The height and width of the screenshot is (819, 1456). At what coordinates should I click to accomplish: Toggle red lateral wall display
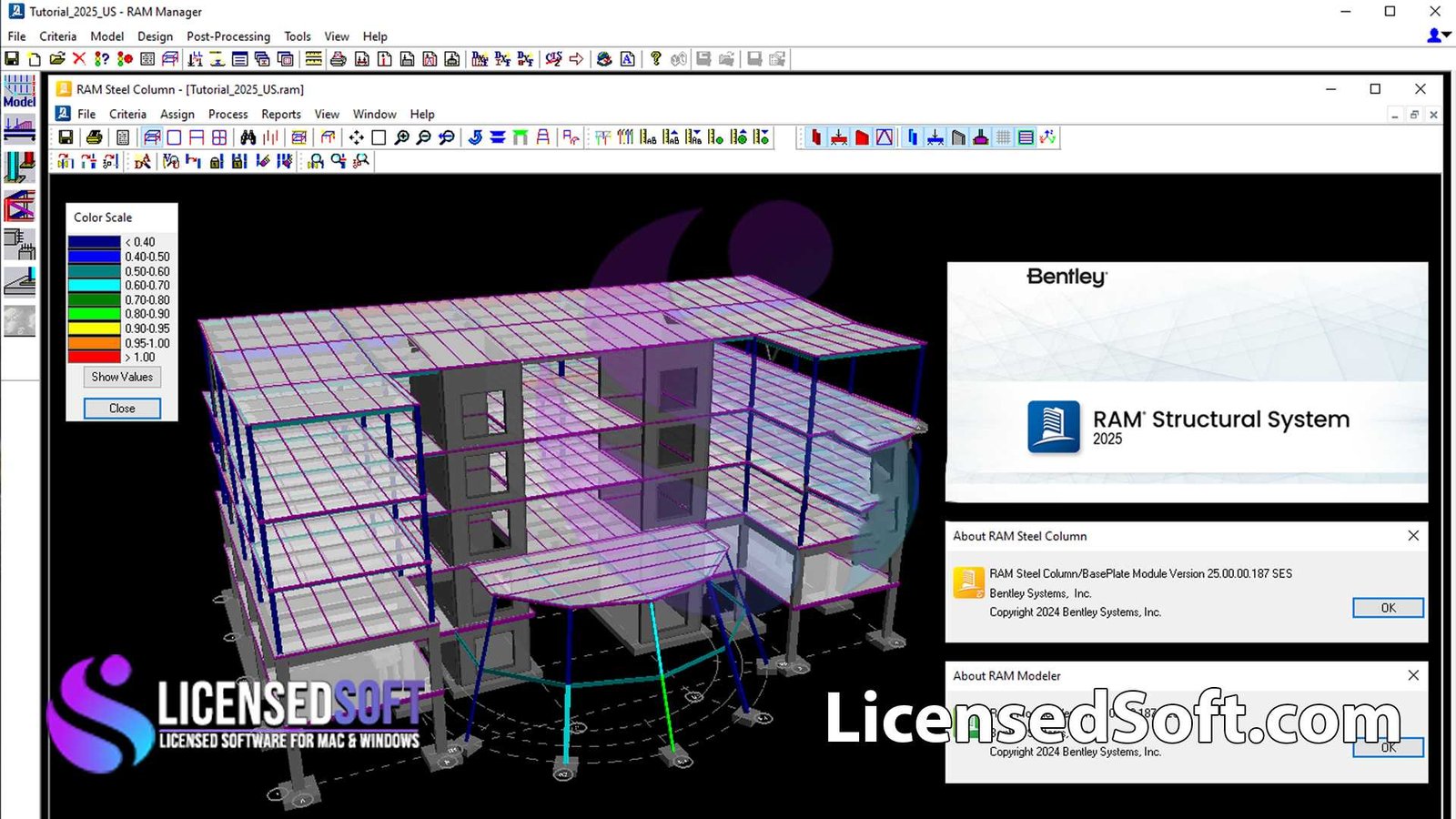point(862,137)
